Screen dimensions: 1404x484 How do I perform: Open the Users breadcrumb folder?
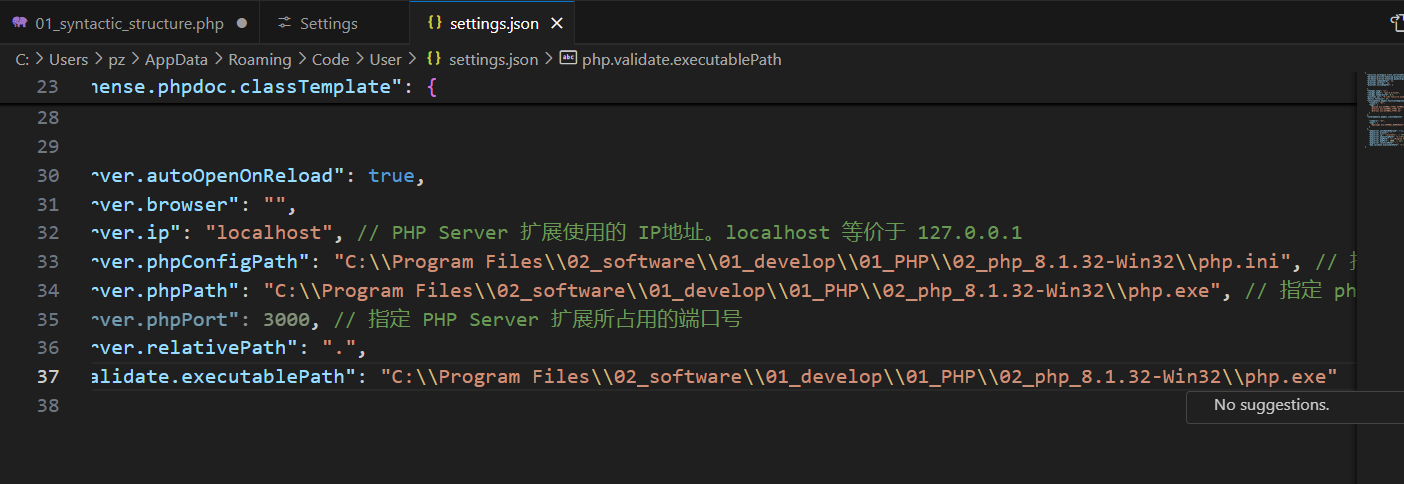pos(68,59)
